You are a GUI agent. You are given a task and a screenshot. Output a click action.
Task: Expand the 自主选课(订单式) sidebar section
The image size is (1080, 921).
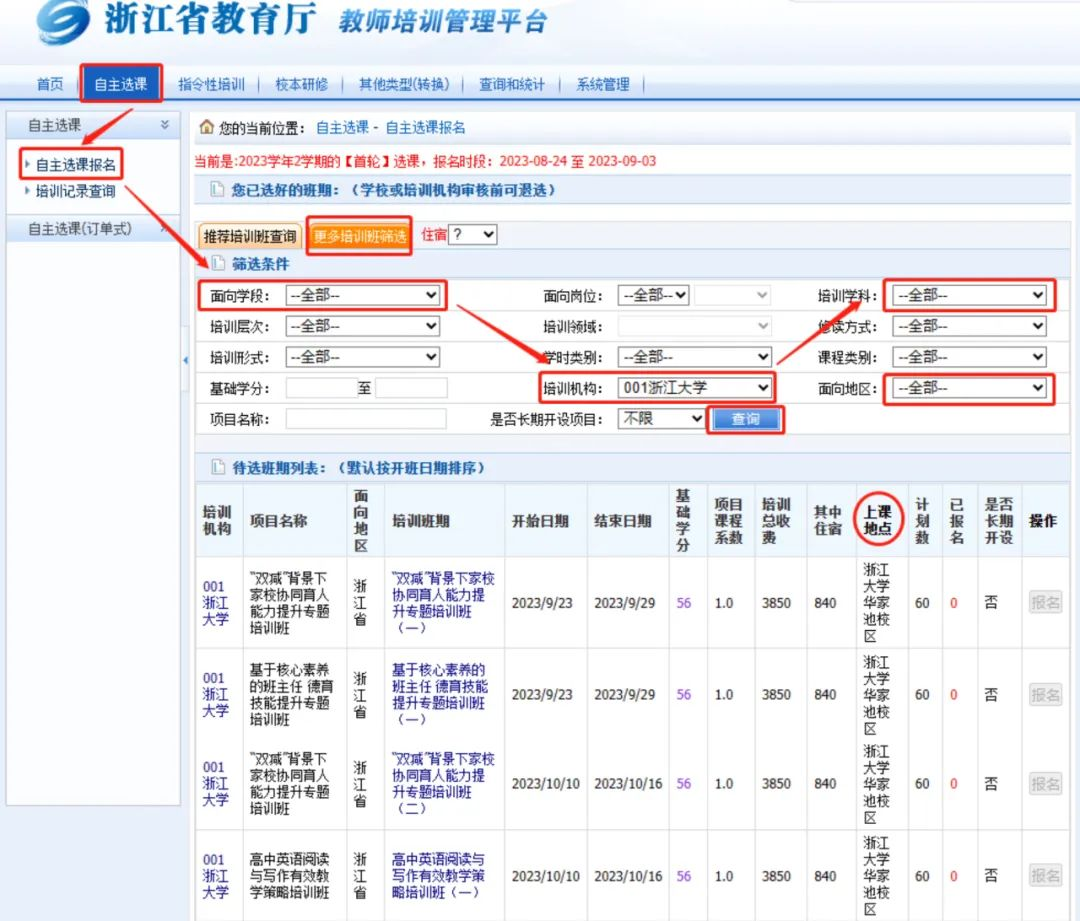165,229
